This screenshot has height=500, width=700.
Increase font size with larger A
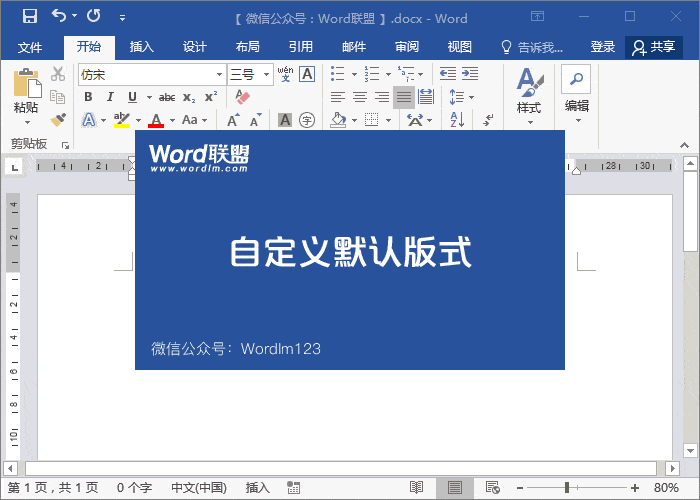coord(233,120)
